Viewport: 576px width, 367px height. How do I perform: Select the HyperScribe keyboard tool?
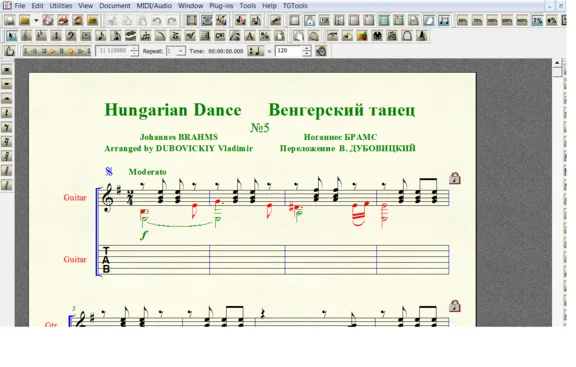point(130,36)
